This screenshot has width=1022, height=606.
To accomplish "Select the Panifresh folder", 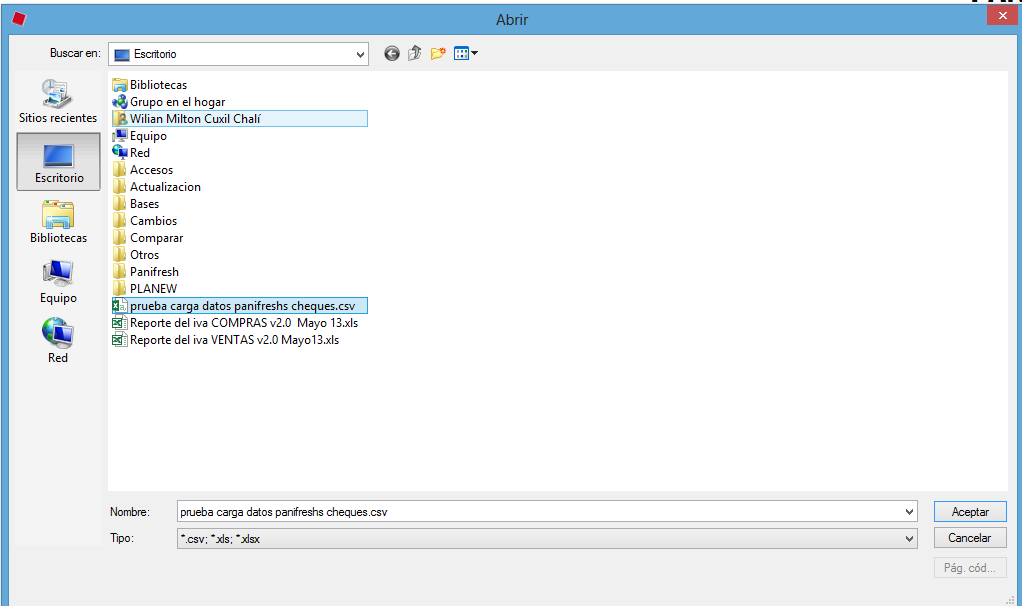I will (154, 272).
